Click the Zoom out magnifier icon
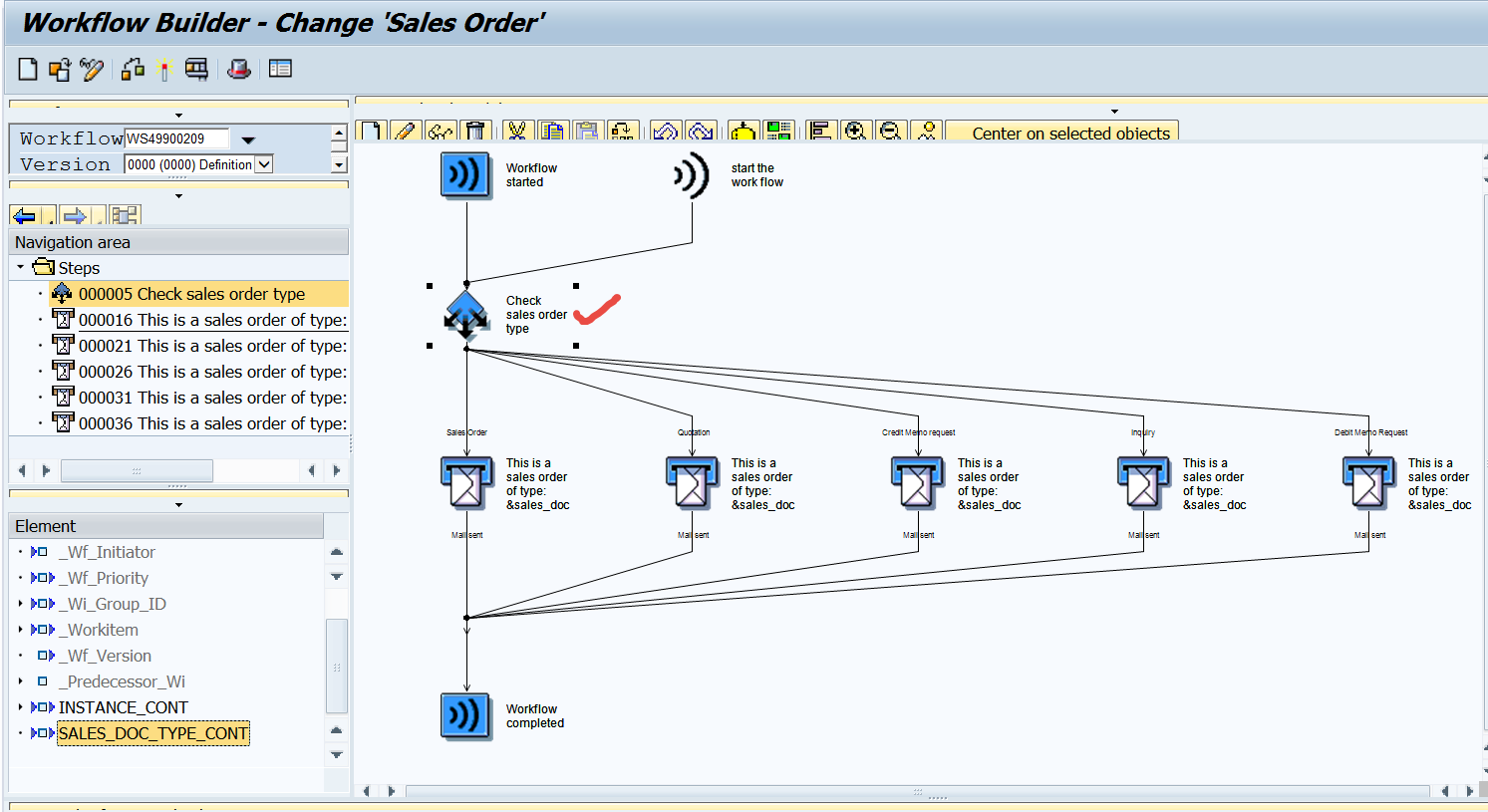This screenshot has height=812, width=1488. click(891, 132)
